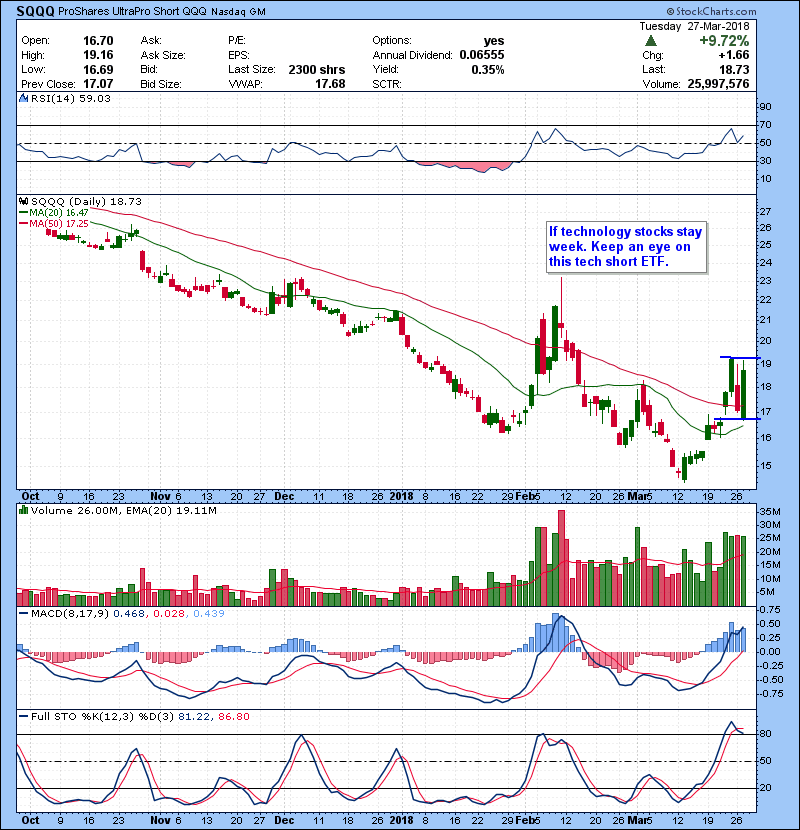Click the MA(50) 17.25 legend entry
The width and height of the screenshot is (800, 830).
(54, 223)
